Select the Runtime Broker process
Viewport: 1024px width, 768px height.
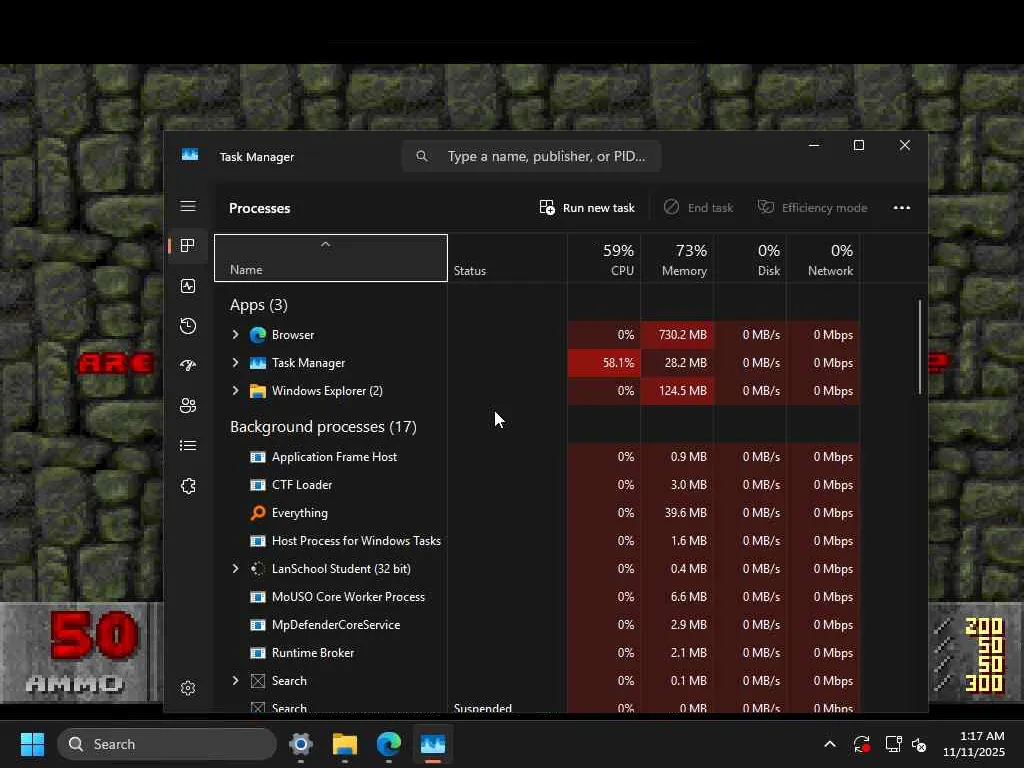coord(537,653)
